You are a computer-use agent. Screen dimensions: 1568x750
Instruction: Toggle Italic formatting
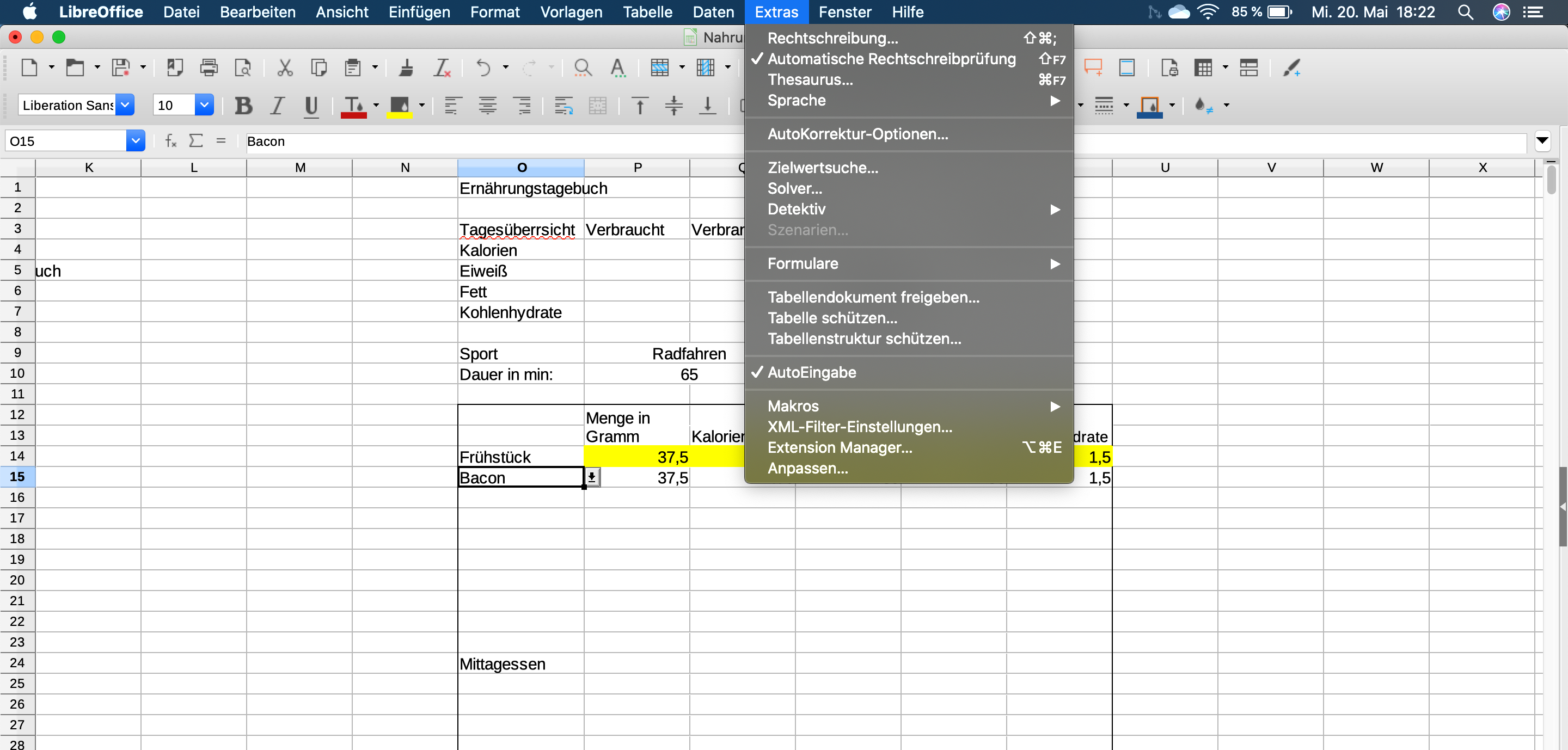(278, 105)
